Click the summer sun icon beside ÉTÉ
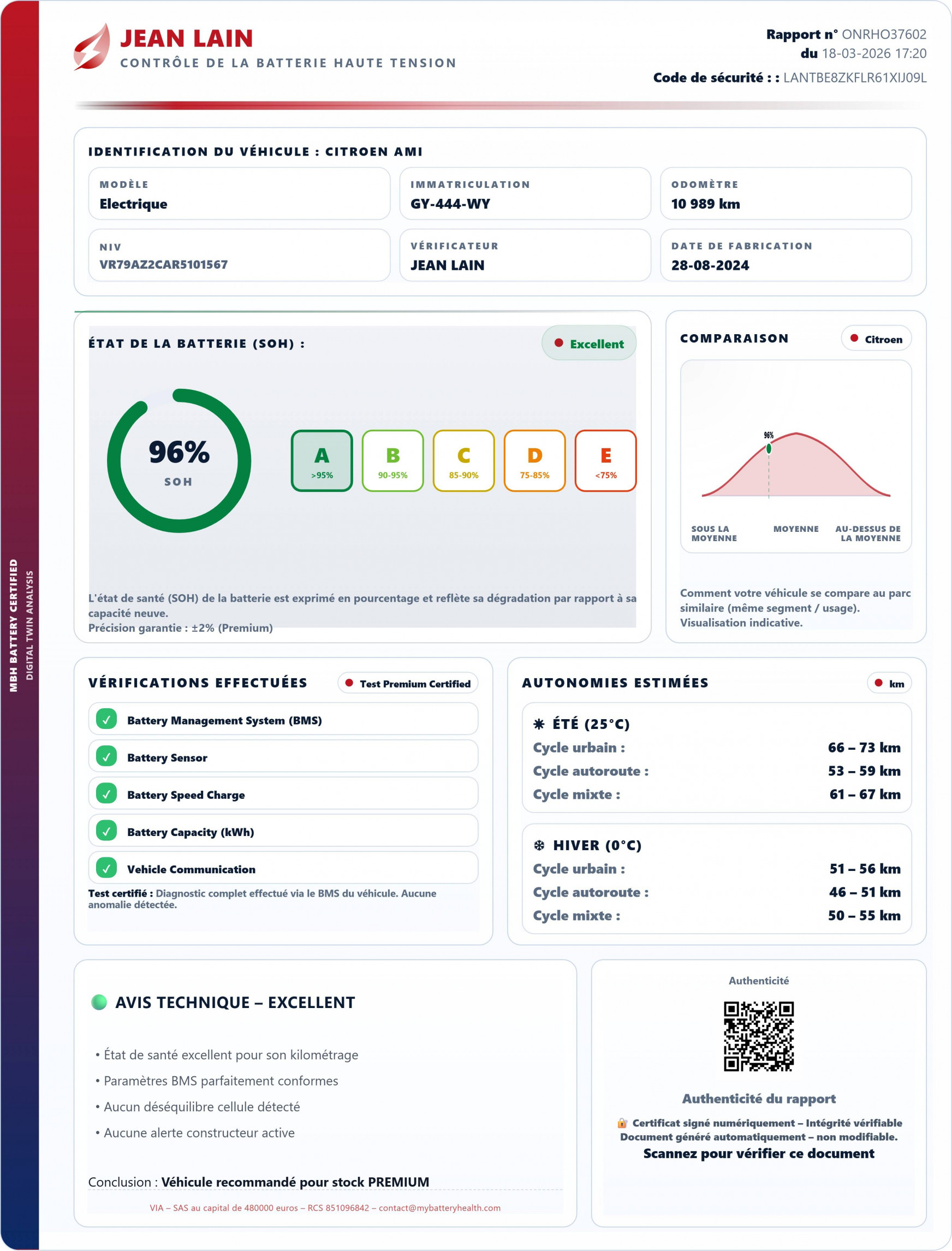The image size is (952, 1251). click(539, 724)
